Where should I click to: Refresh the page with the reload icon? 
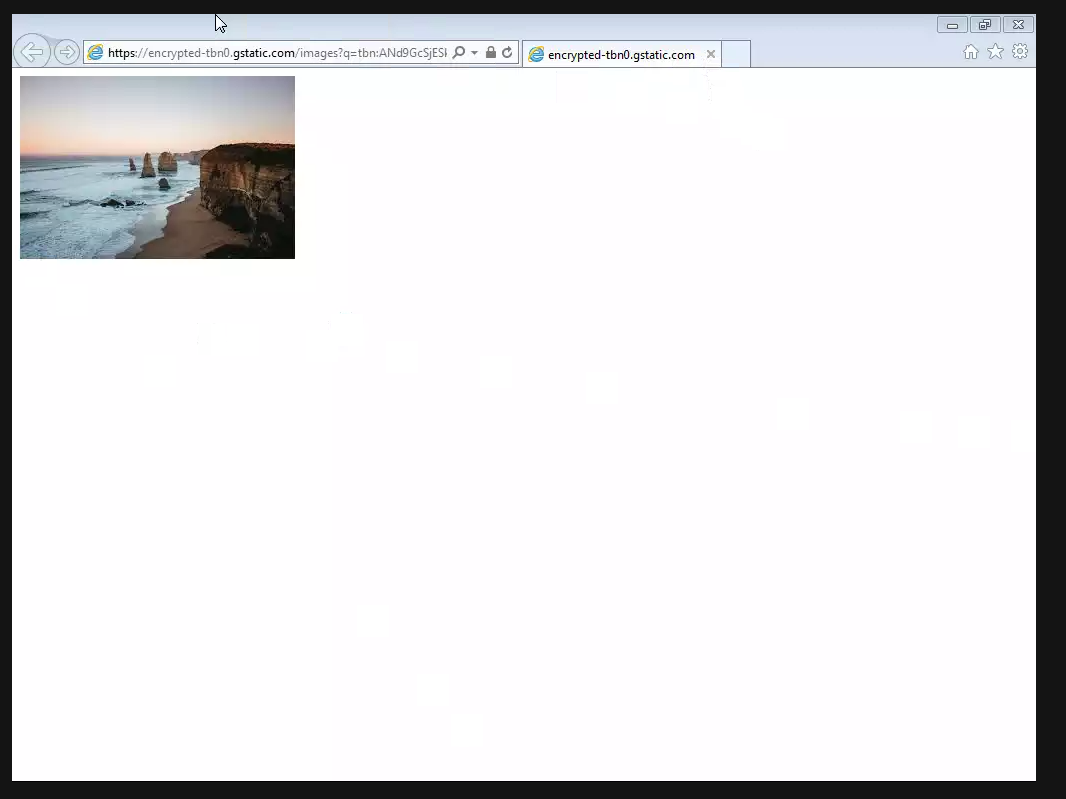point(507,52)
